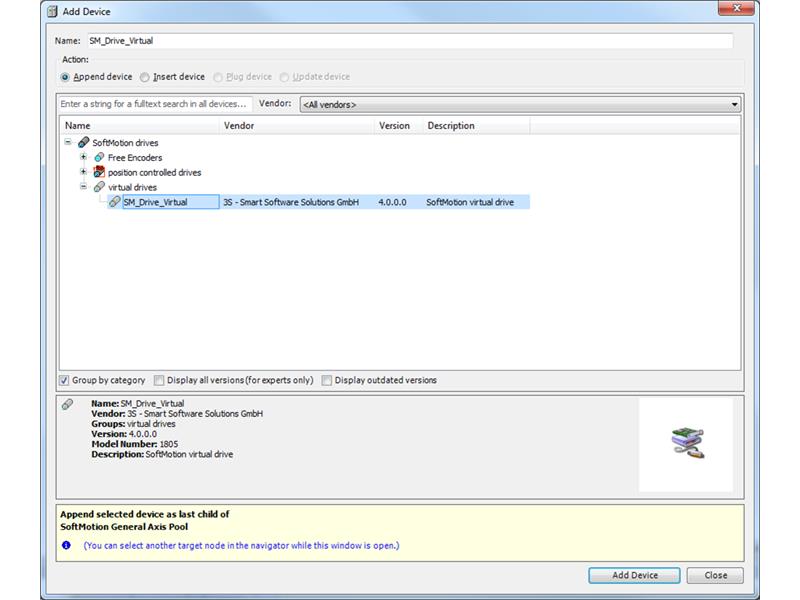Sort by the Description column header
Image resolution: width=800 pixels, height=600 pixels.
click(x=477, y=126)
